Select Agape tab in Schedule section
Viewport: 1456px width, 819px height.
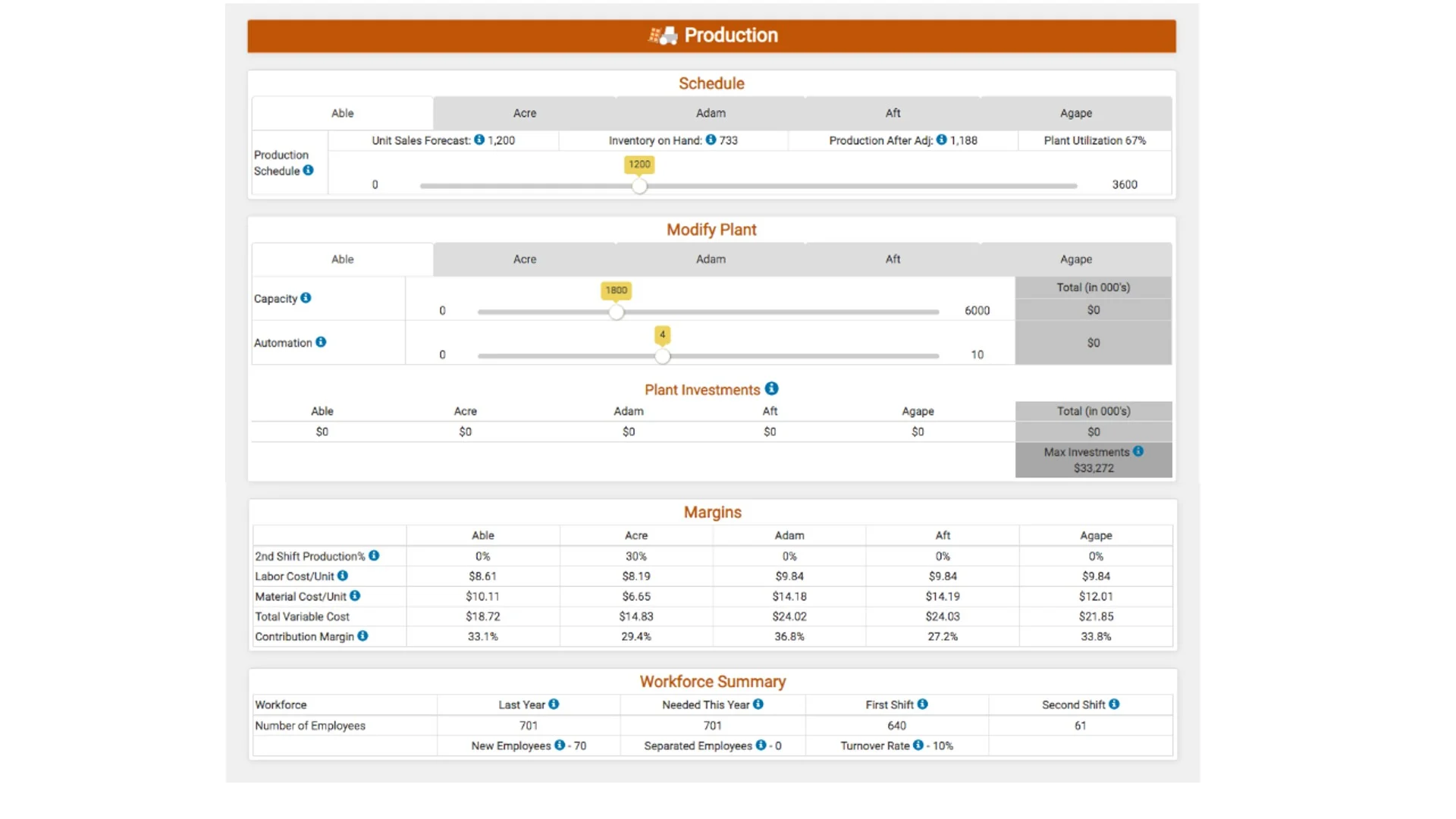tap(1075, 113)
